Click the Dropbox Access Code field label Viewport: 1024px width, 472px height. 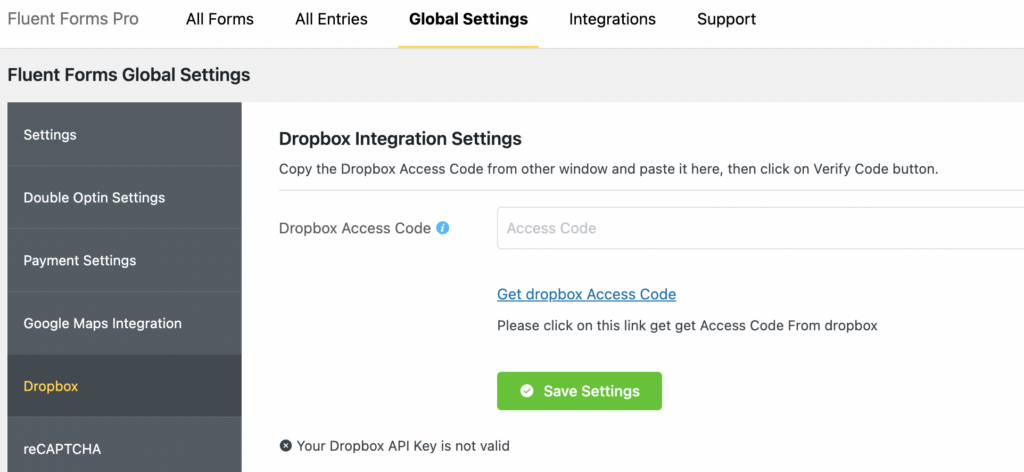[355, 228]
